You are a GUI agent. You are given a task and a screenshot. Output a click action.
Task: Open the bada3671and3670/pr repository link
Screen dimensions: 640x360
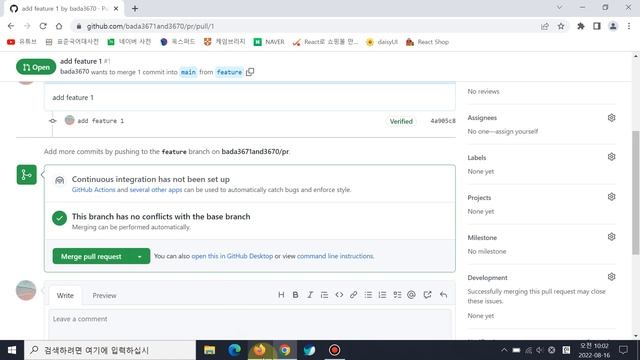point(255,151)
